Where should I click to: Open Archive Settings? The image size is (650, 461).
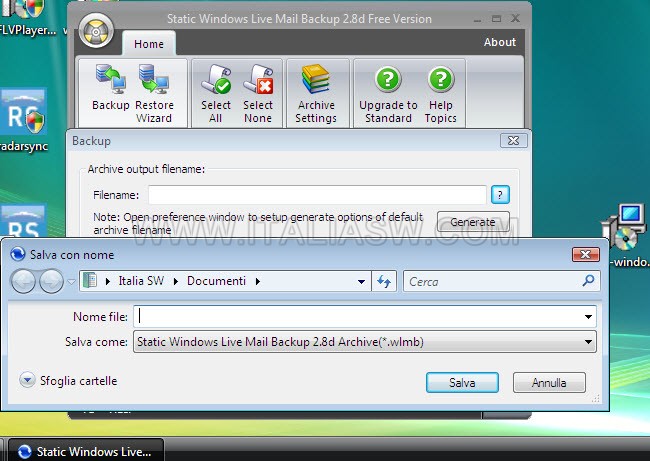click(316, 94)
